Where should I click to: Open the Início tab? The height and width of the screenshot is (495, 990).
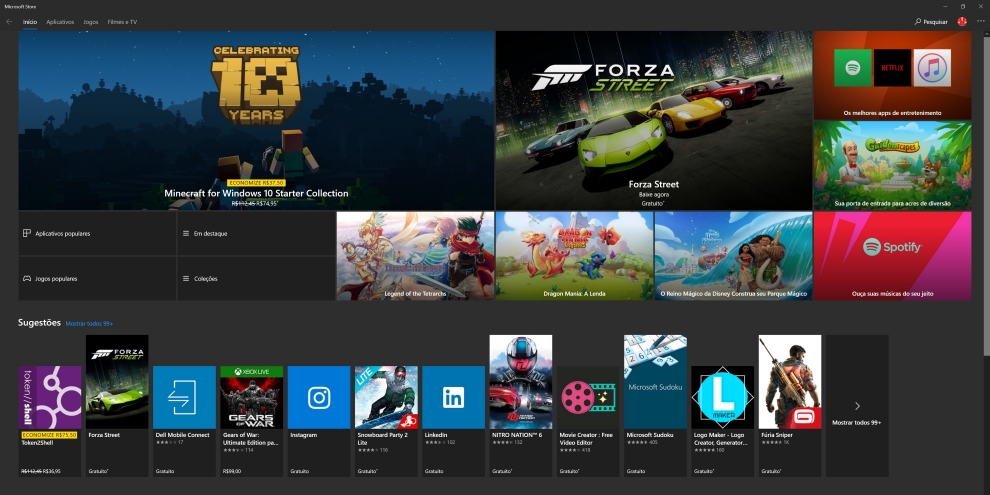[30, 22]
